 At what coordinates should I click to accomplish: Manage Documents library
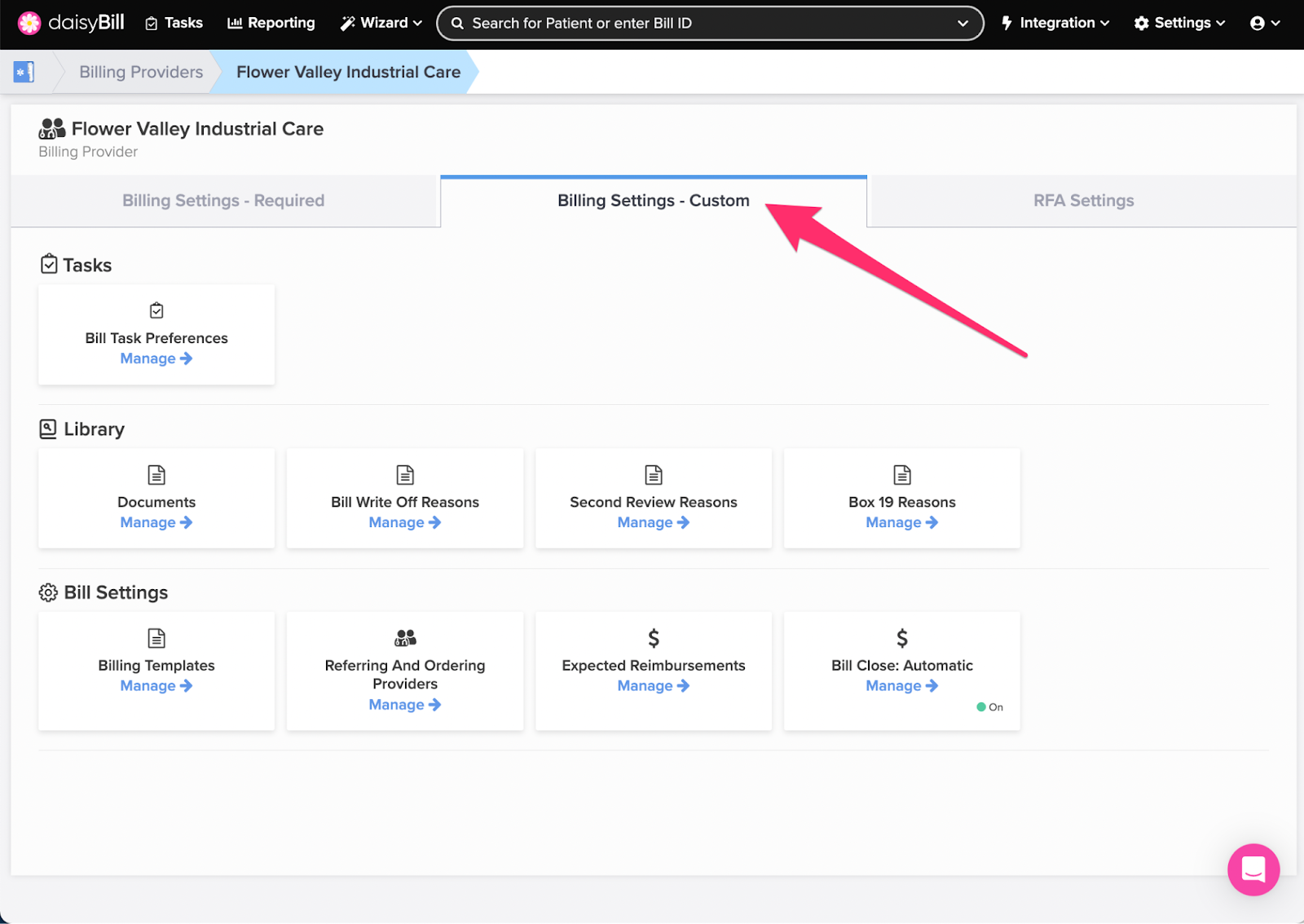click(x=156, y=522)
